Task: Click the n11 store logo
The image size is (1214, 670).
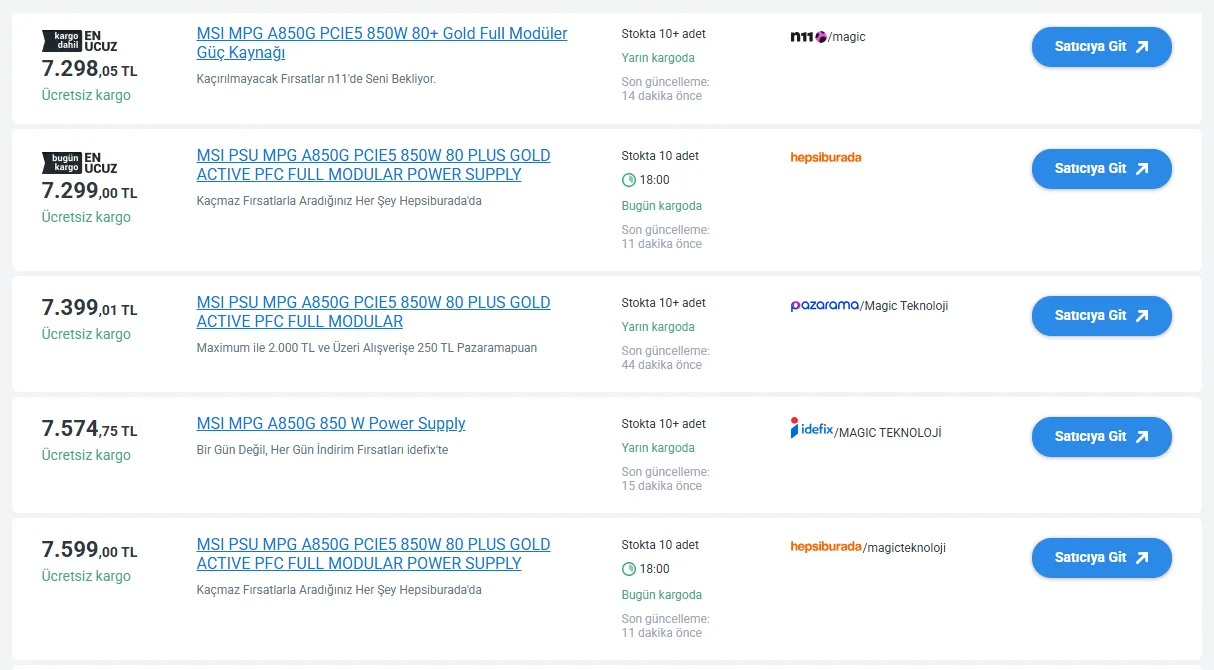Action: pos(808,37)
